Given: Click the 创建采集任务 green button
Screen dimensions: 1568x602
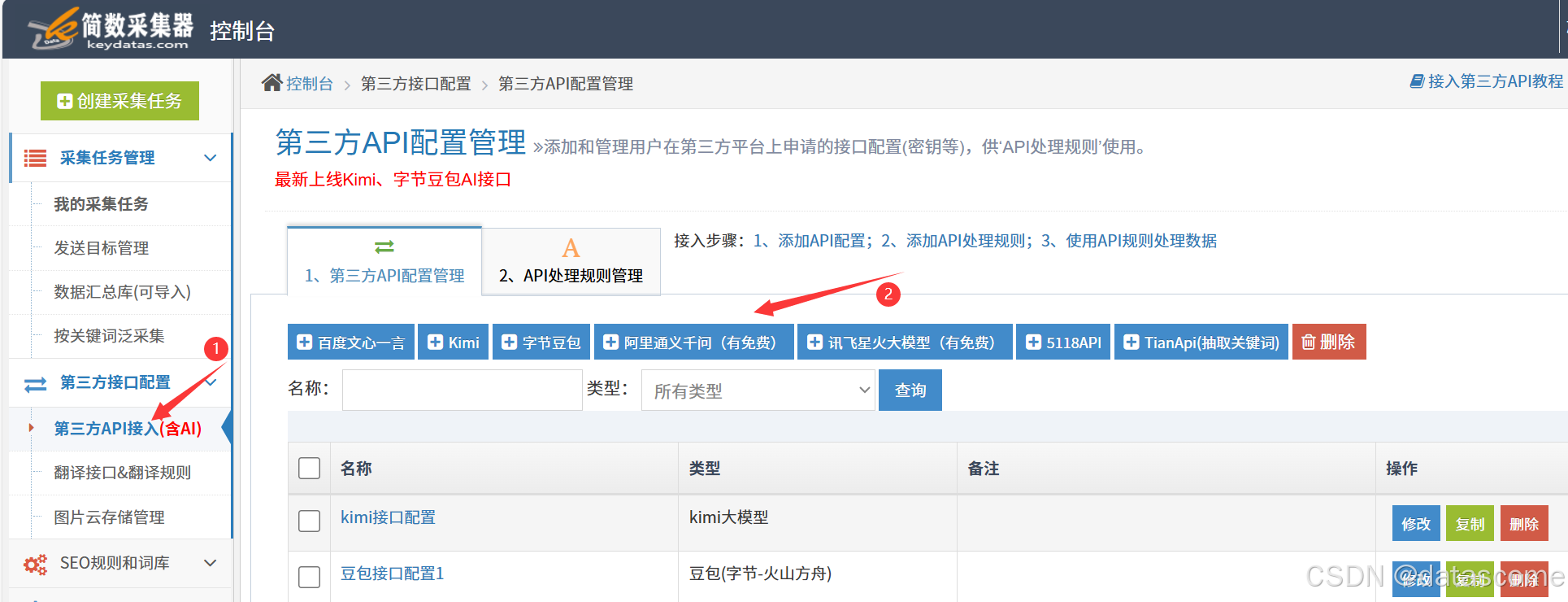Looking at the screenshot, I should pyautogui.click(x=119, y=101).
